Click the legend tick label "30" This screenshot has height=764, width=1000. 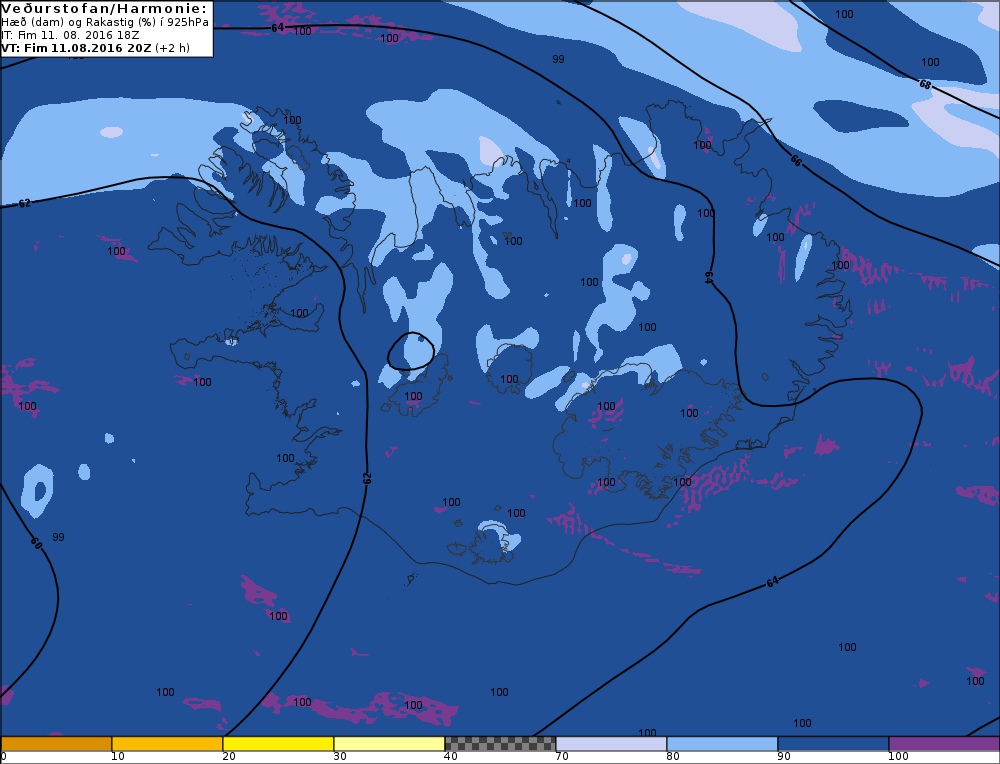340,756
